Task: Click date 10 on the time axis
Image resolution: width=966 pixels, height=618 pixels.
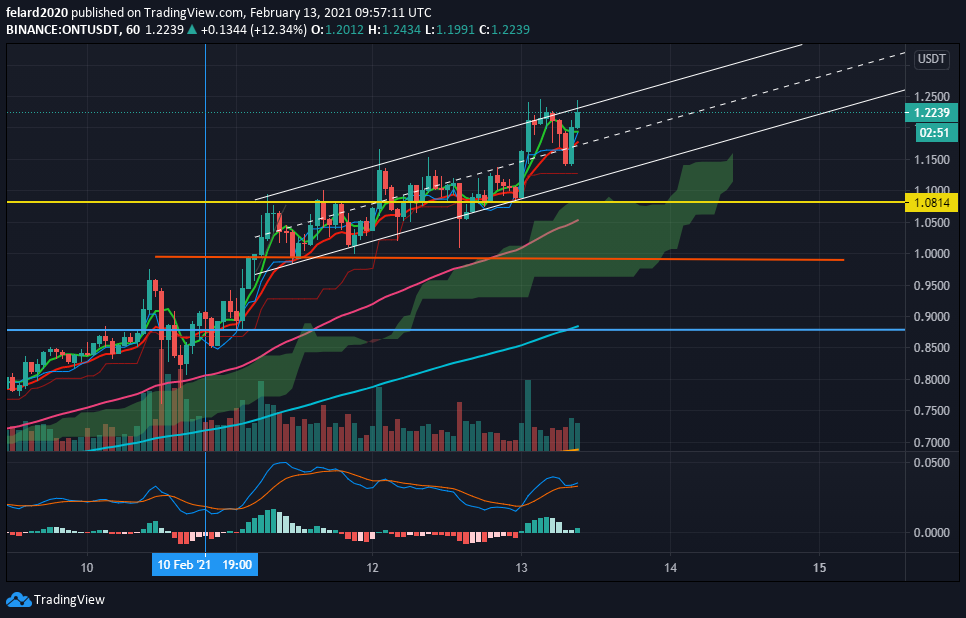Action: [87, 567]
